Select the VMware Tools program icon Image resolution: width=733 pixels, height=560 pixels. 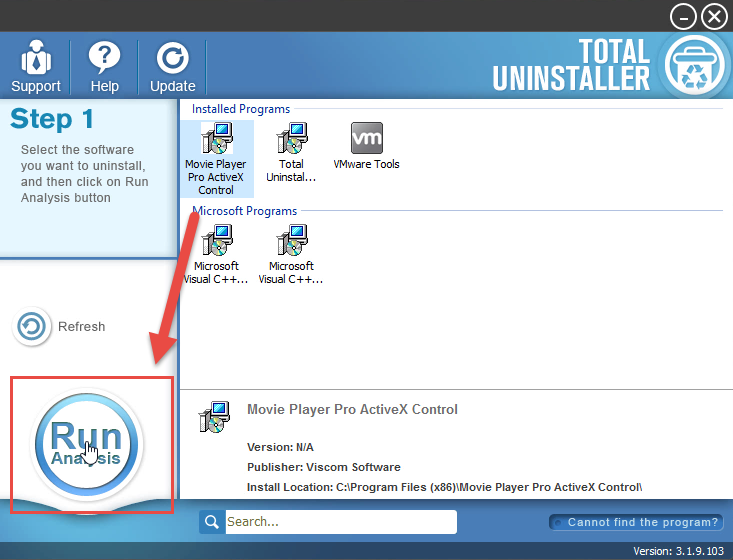pyautogui.click(x=366, y=138)
